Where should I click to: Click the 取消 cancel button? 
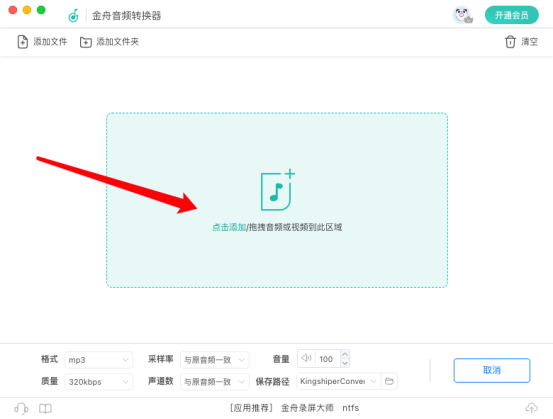point(492,370)
